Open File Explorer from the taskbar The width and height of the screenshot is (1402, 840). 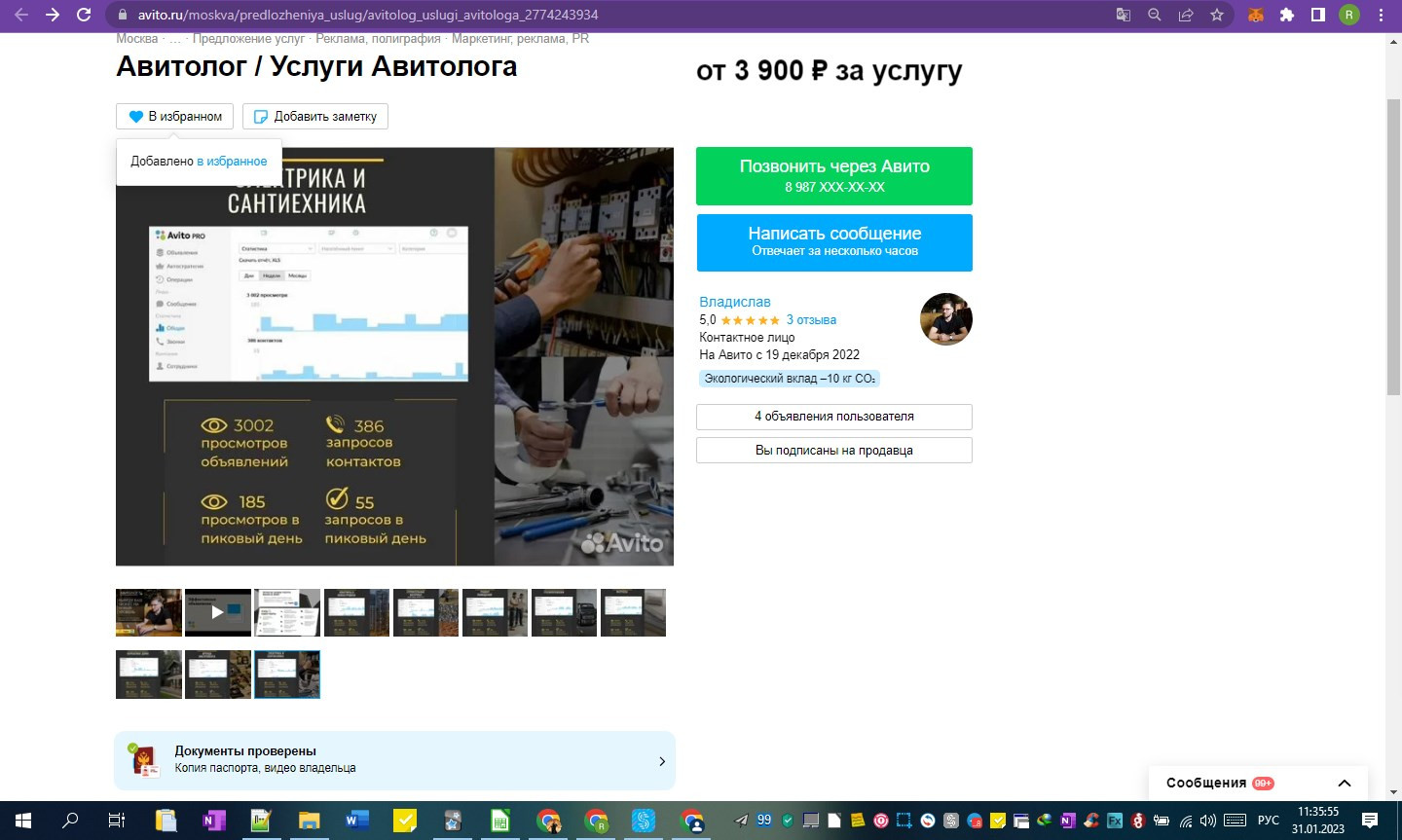309,821
